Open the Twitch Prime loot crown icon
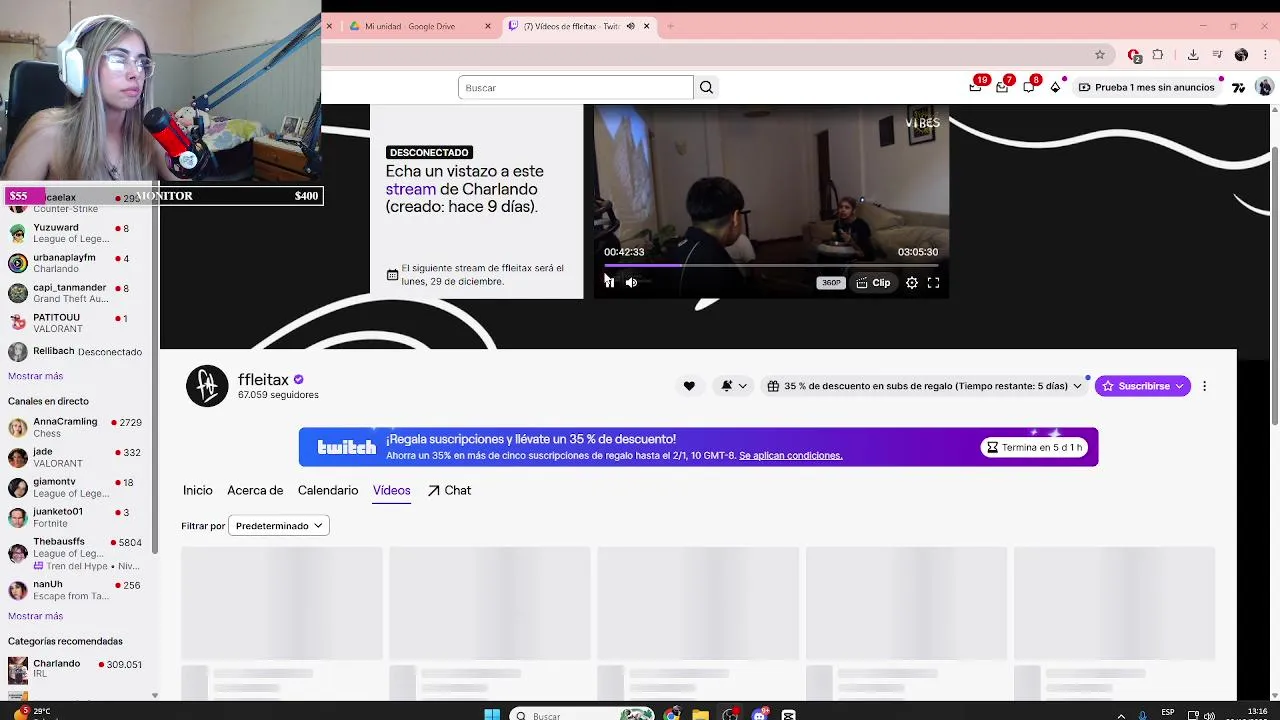This screenshot has height=720, width=1280. [976, 87]
